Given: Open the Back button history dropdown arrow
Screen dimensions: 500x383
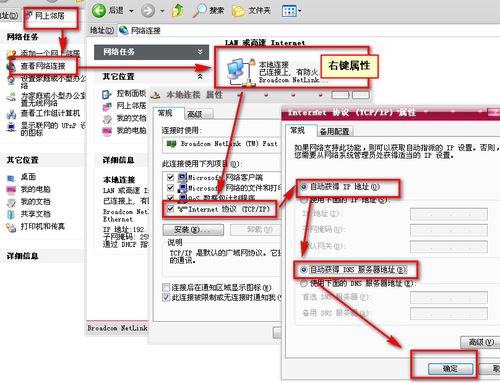Looking at the screenshot, I should (131, 11).
